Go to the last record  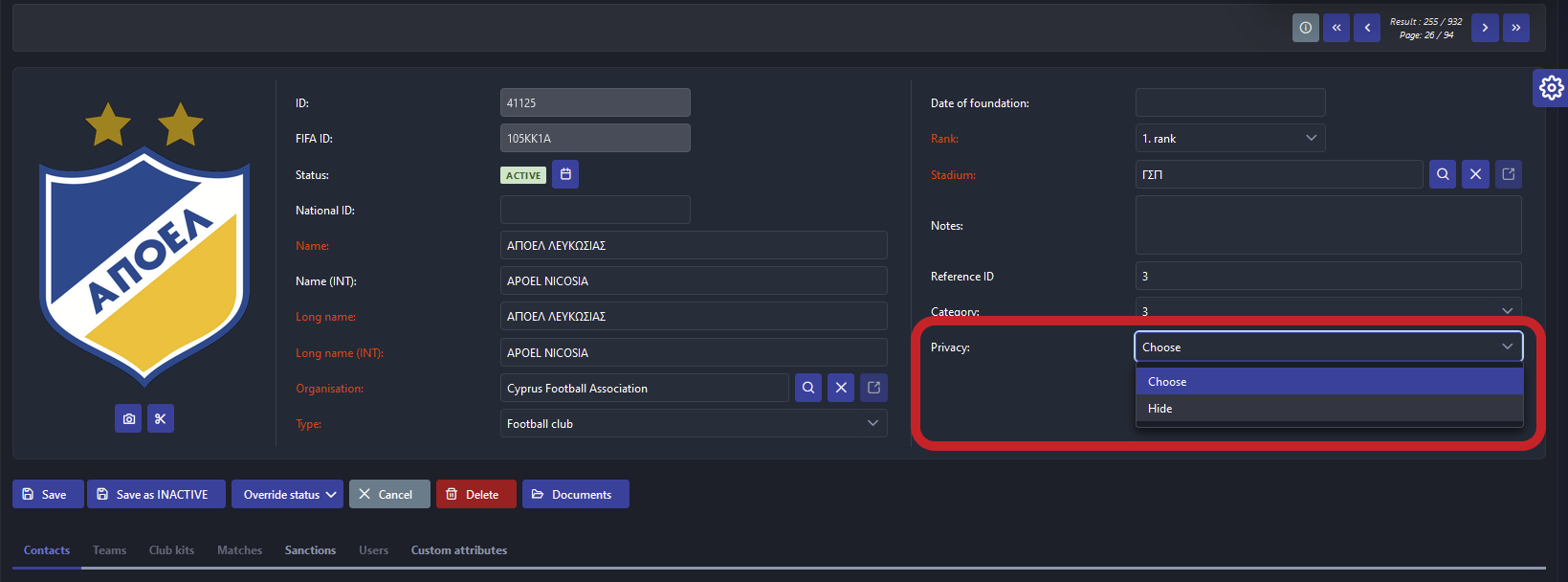click(x=1516, y=28)
